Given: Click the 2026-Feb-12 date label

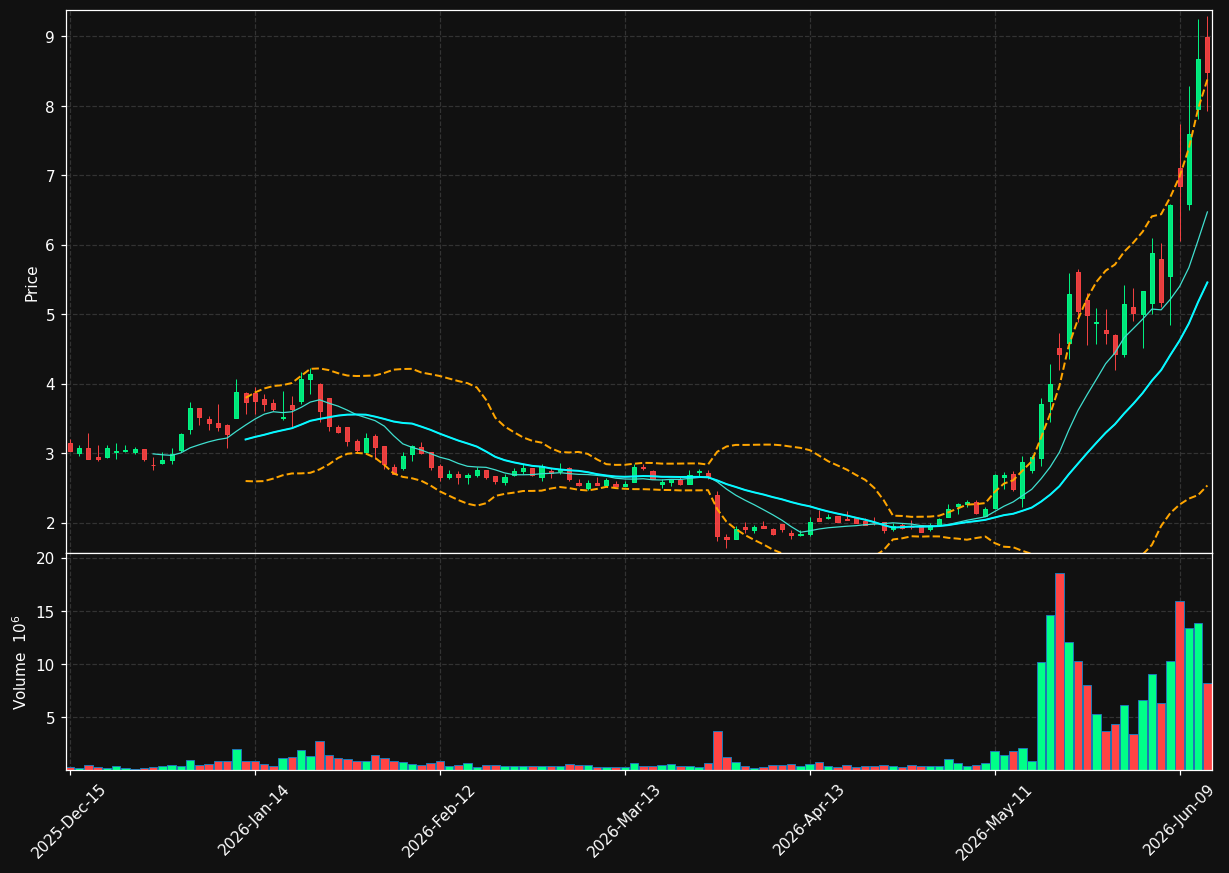Looking at the screenshot, I should click(438, 821).
